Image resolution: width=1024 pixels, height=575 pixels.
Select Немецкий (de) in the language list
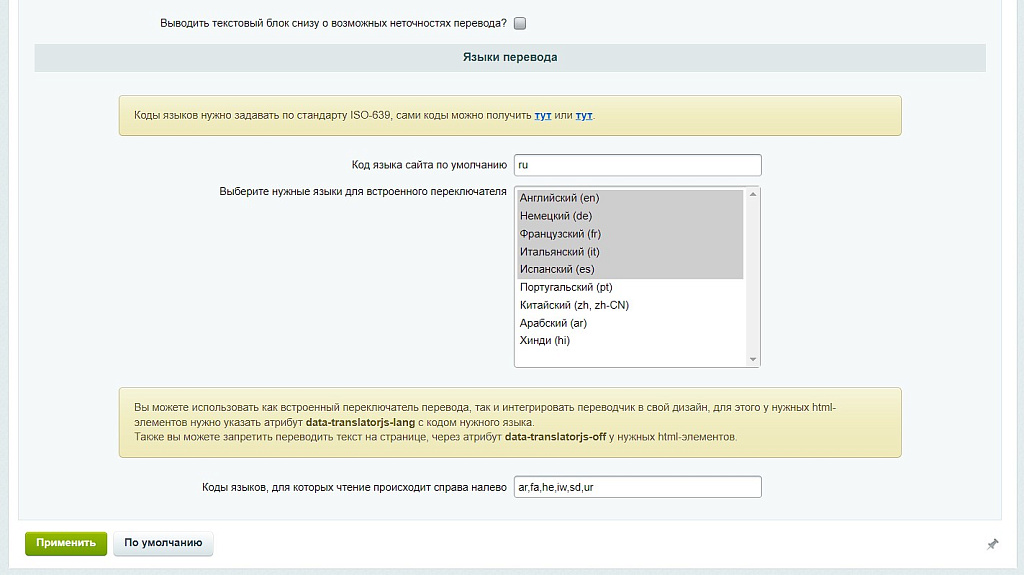(556, 216)
